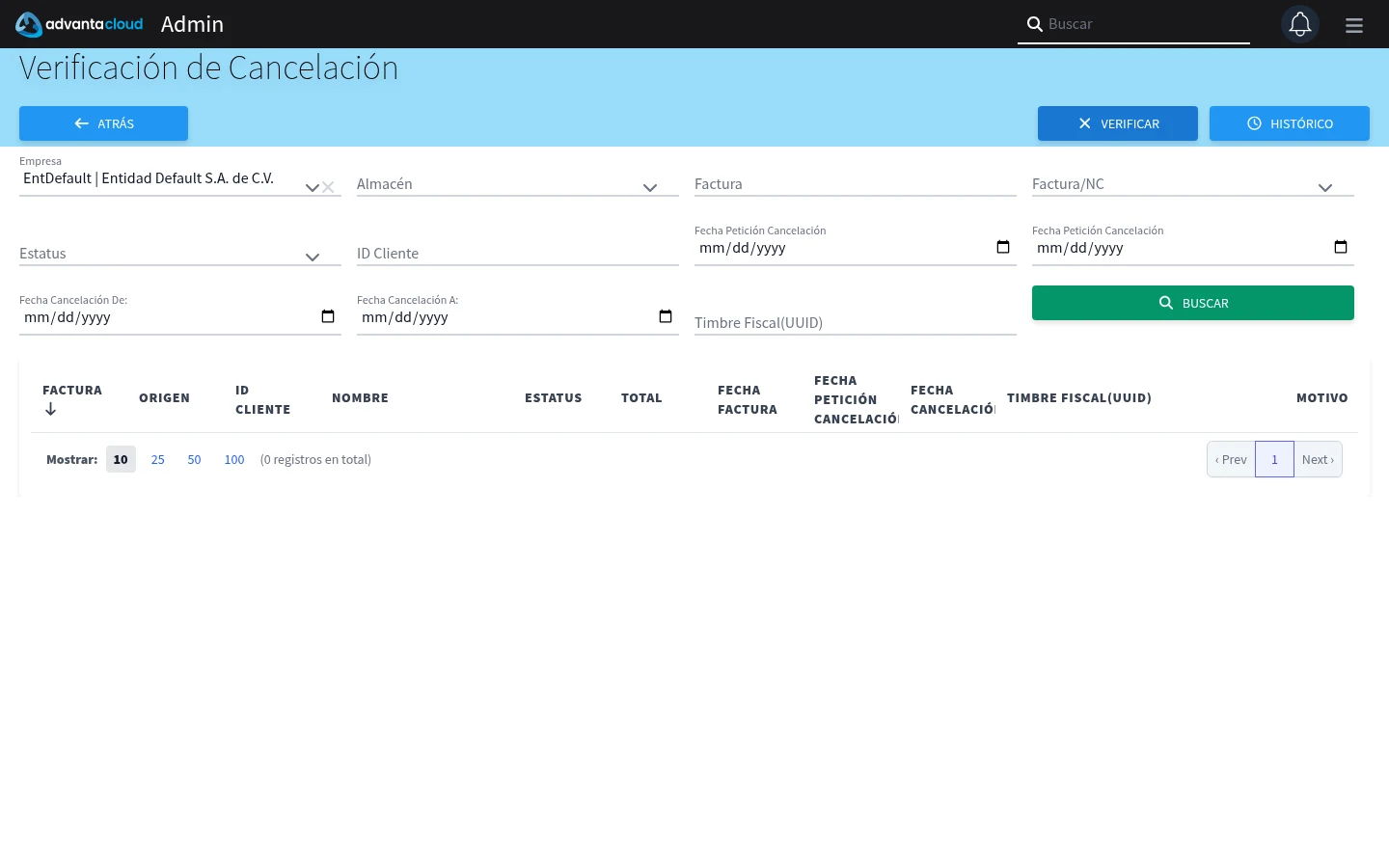The height and width of the screenshot is (868, 1389).
Task: Sort table by Estatus column header
Action: pos(553,397)
